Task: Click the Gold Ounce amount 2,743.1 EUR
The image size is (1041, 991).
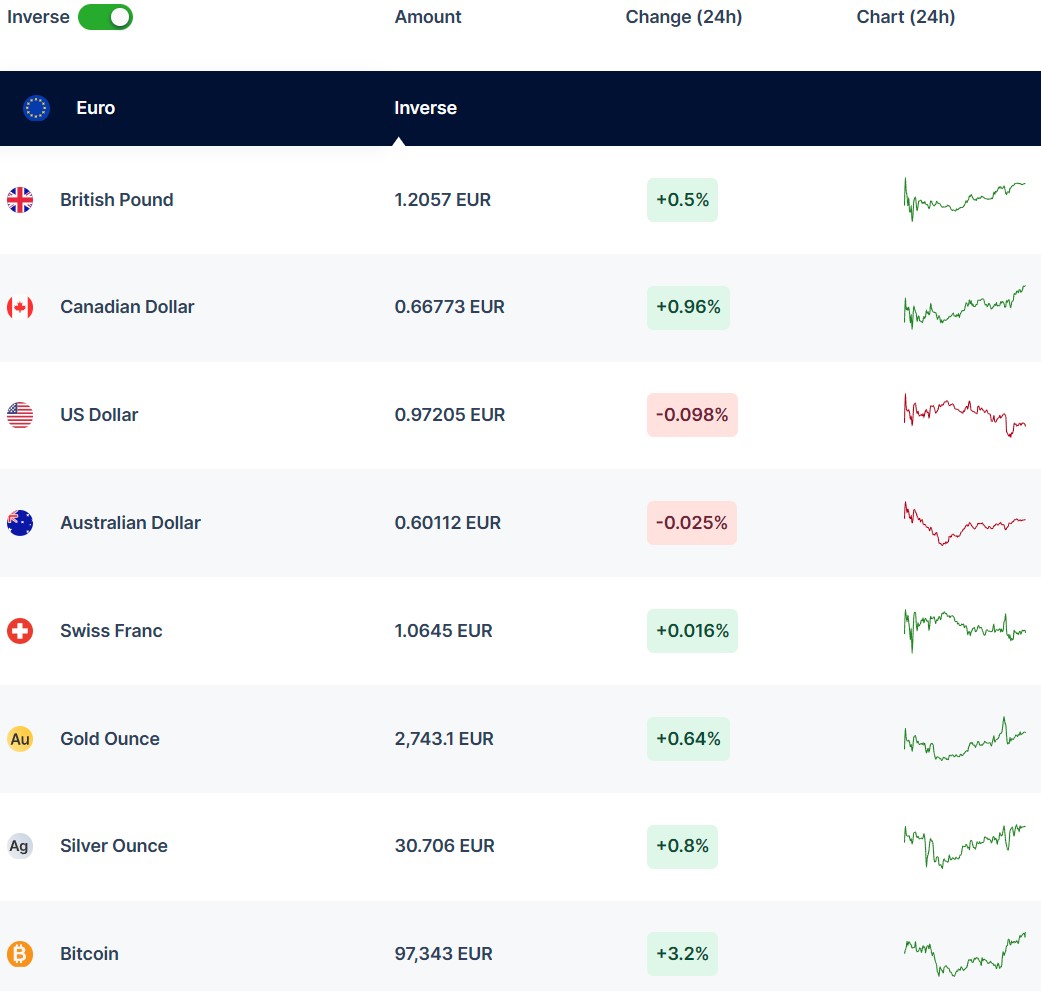Action: [444, 739]
